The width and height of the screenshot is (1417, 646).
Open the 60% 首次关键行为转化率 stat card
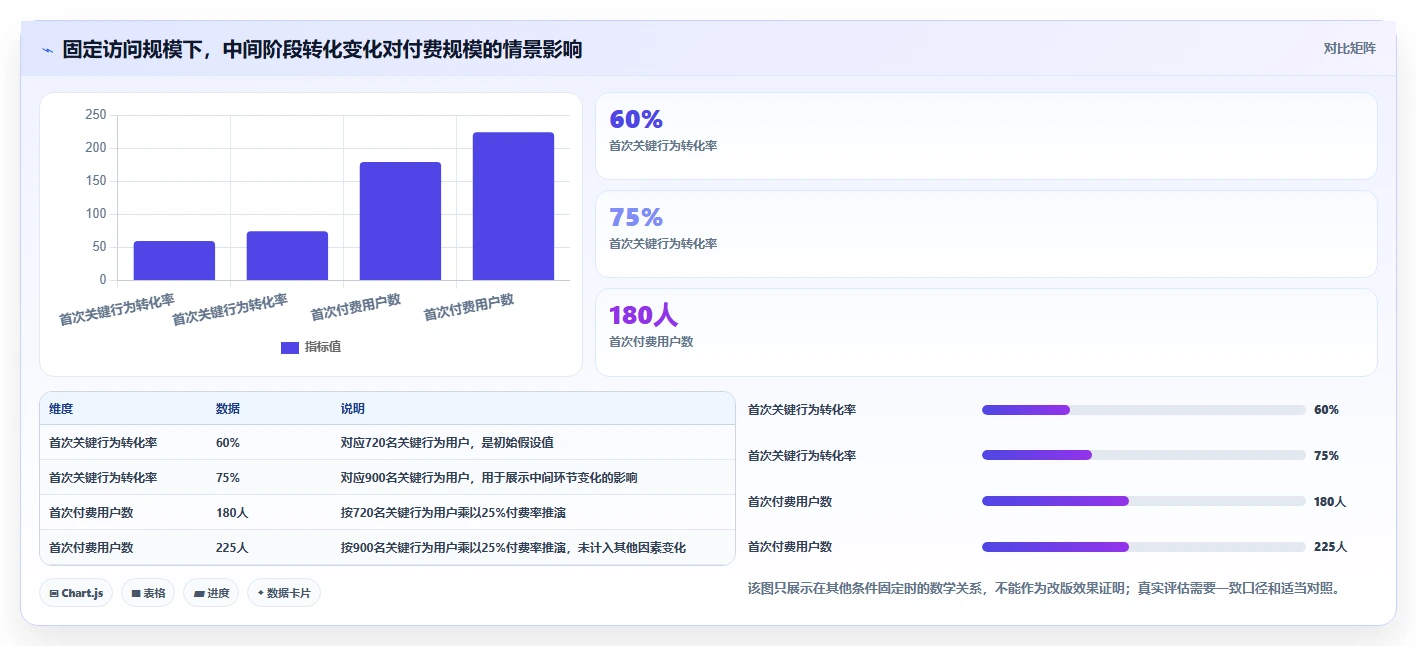pyautogui.click(x=986, y=136)
